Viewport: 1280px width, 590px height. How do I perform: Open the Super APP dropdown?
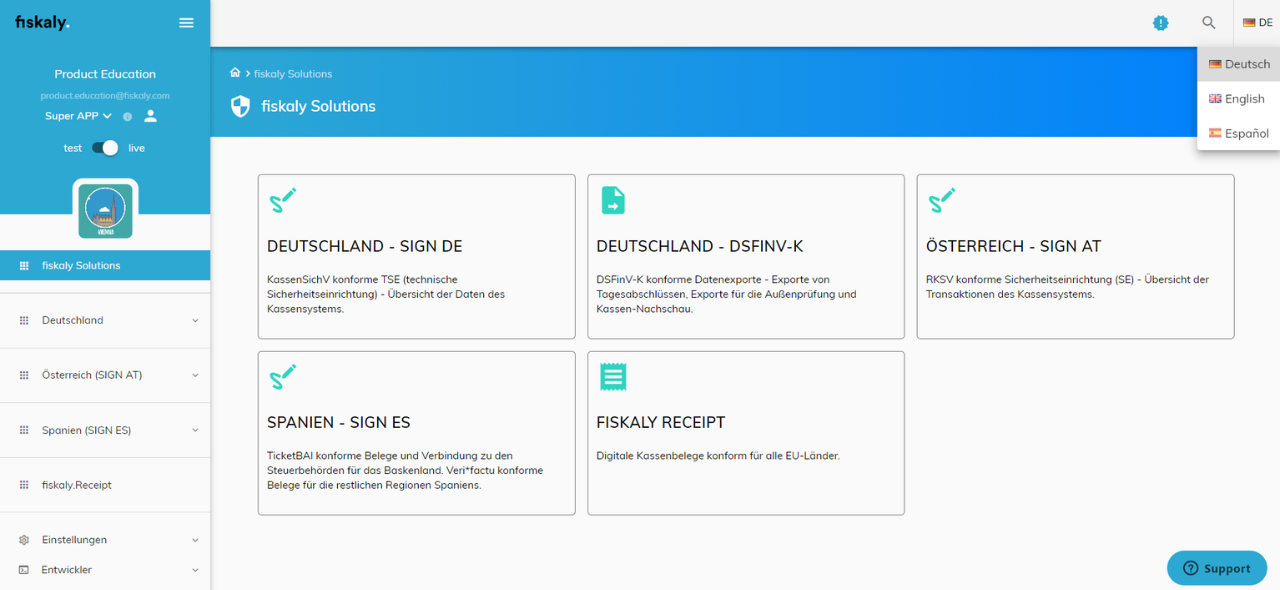click(78, 116)
